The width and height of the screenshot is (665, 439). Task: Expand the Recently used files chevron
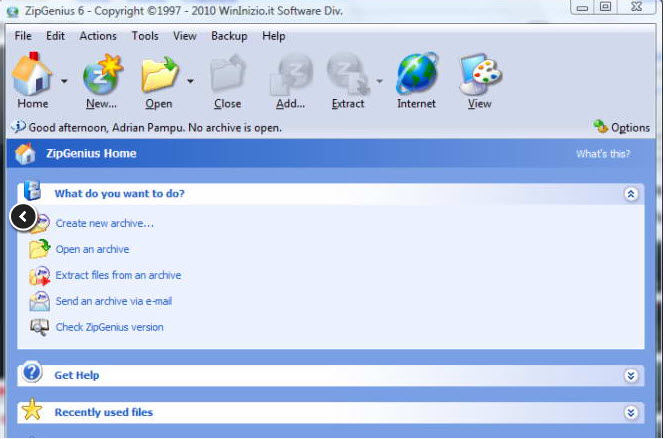point(631,413)
